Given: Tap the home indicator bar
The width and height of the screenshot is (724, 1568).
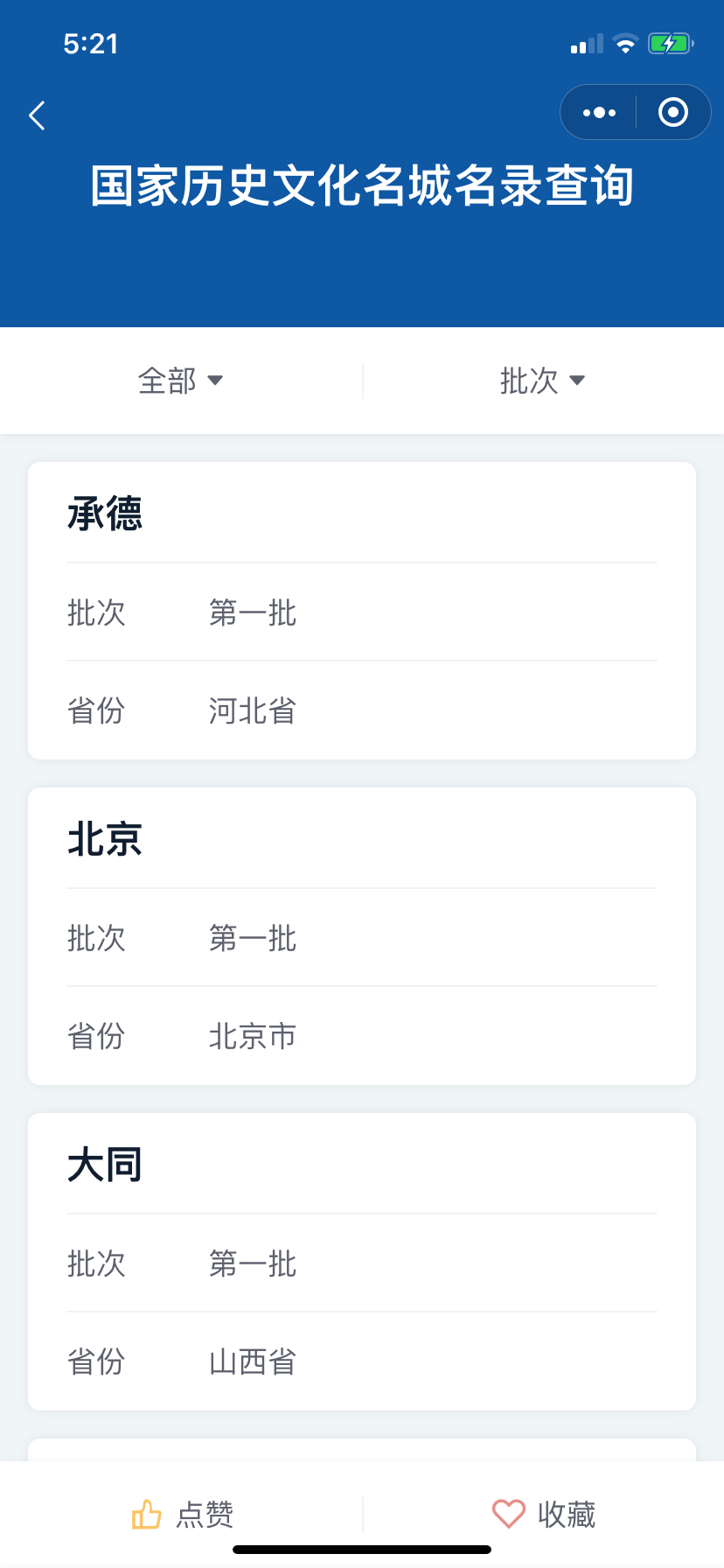Looking at the screenshot, I should (362, 1550).
